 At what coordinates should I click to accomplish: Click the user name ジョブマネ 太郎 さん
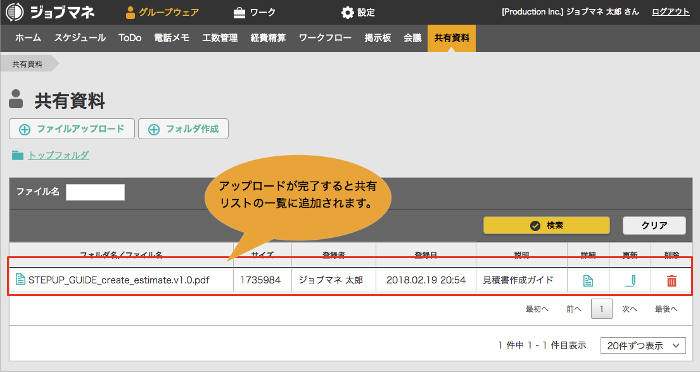(603, 12)
